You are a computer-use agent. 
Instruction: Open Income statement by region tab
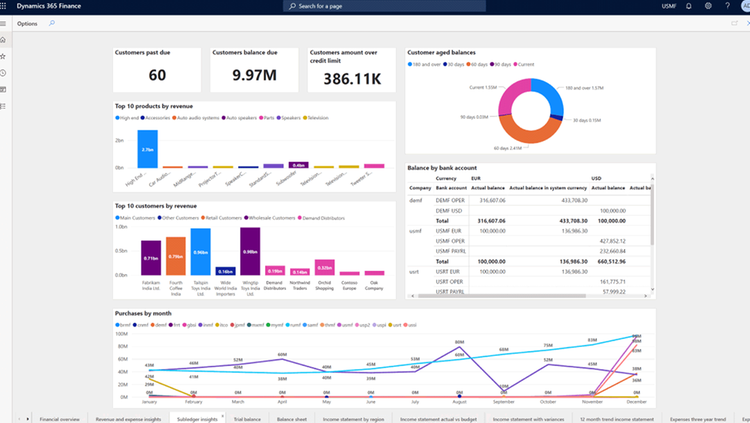pos(353,419)
